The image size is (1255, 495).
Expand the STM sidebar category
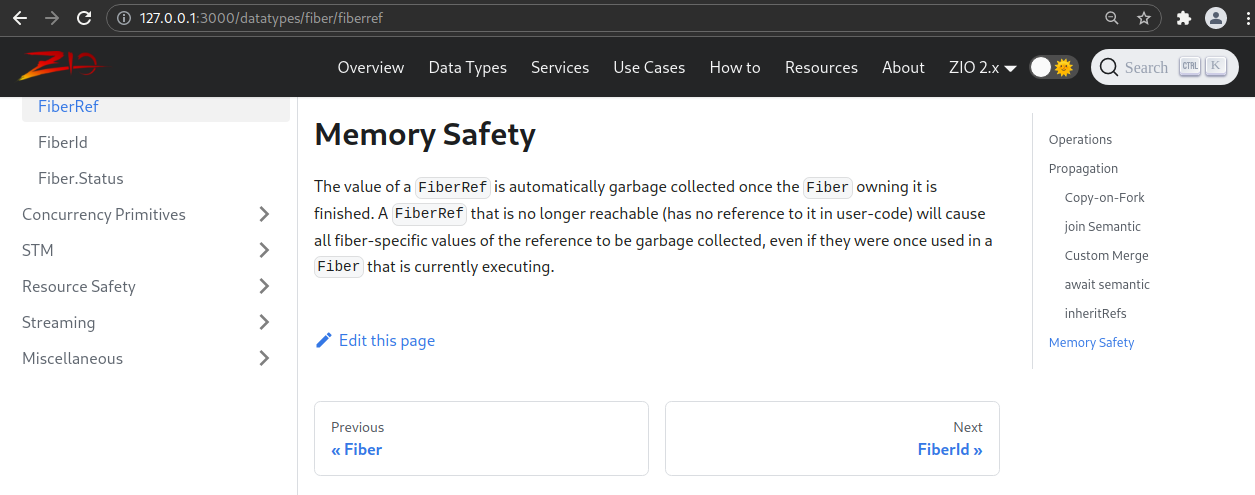point(264,250)
